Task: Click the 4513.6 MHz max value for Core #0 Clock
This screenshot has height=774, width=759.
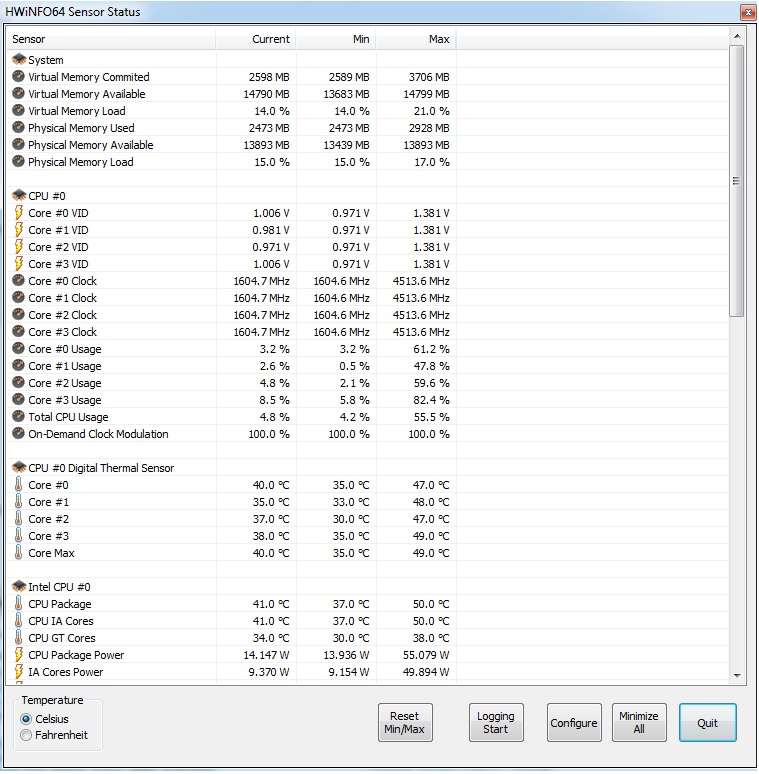Action: [x=421, y=281]
